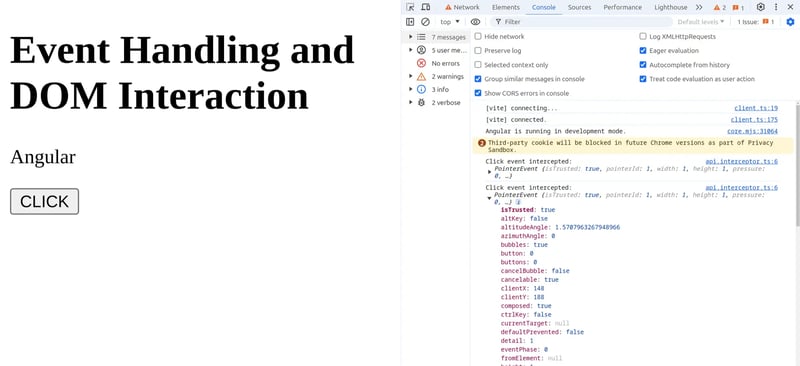800x366 pixels.
Task: Click the 'defaultPrevented: false' property row
Action: point(542,332)
